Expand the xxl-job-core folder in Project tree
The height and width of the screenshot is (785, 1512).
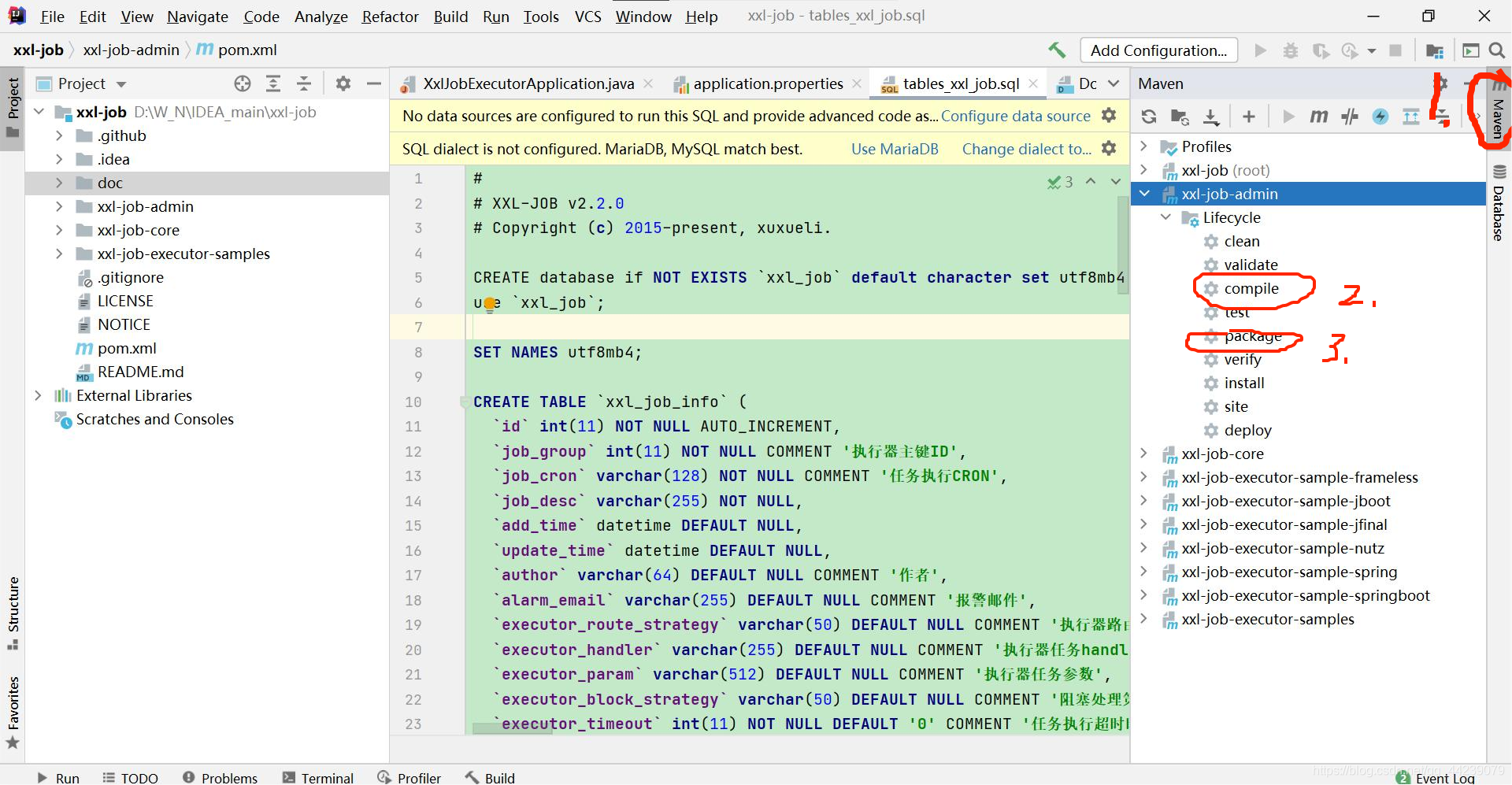[59, 230]
